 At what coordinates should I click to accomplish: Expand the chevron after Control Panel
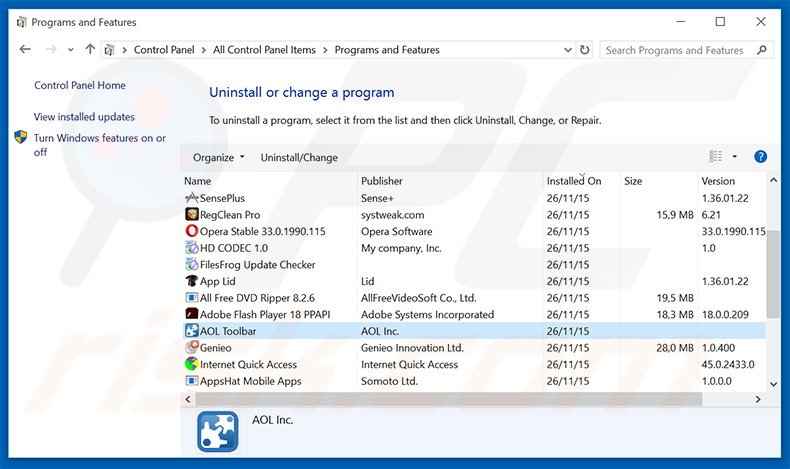pos(204,50)
